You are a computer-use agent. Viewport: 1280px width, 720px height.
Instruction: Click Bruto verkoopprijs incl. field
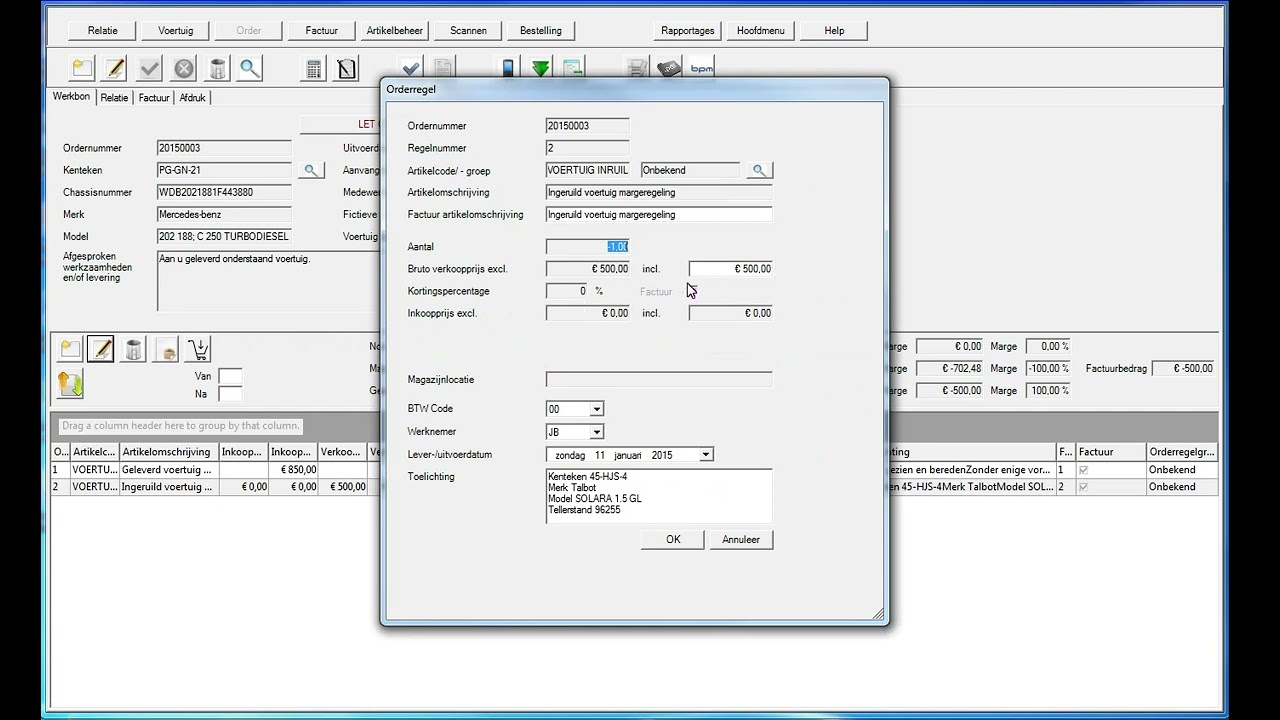(x=731, y=269)
